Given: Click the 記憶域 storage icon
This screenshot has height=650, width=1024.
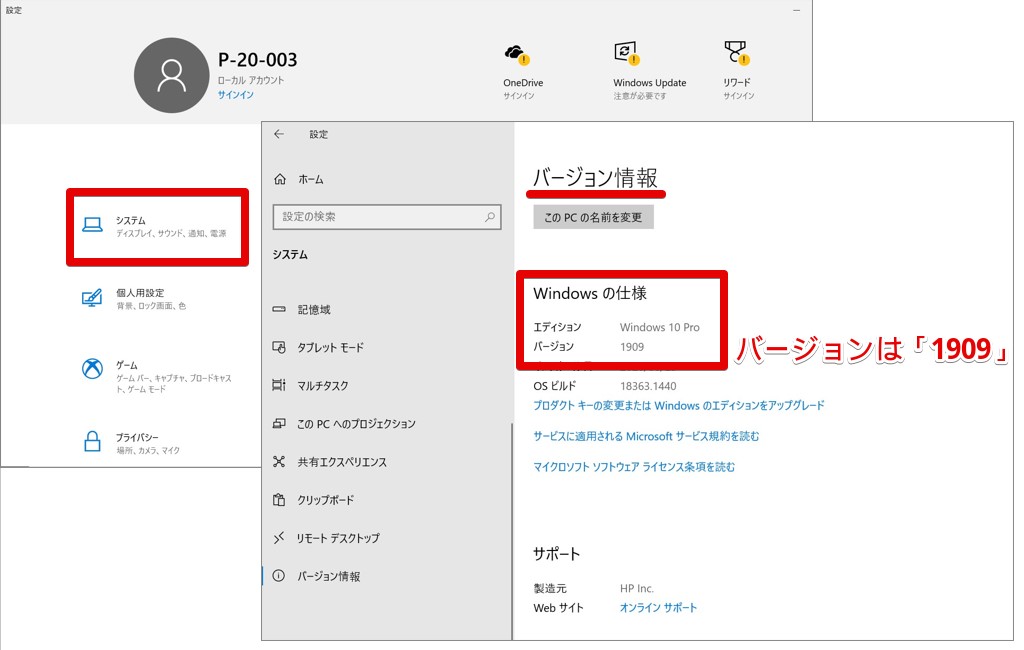Looking at the screenshot, I should 279,309.
